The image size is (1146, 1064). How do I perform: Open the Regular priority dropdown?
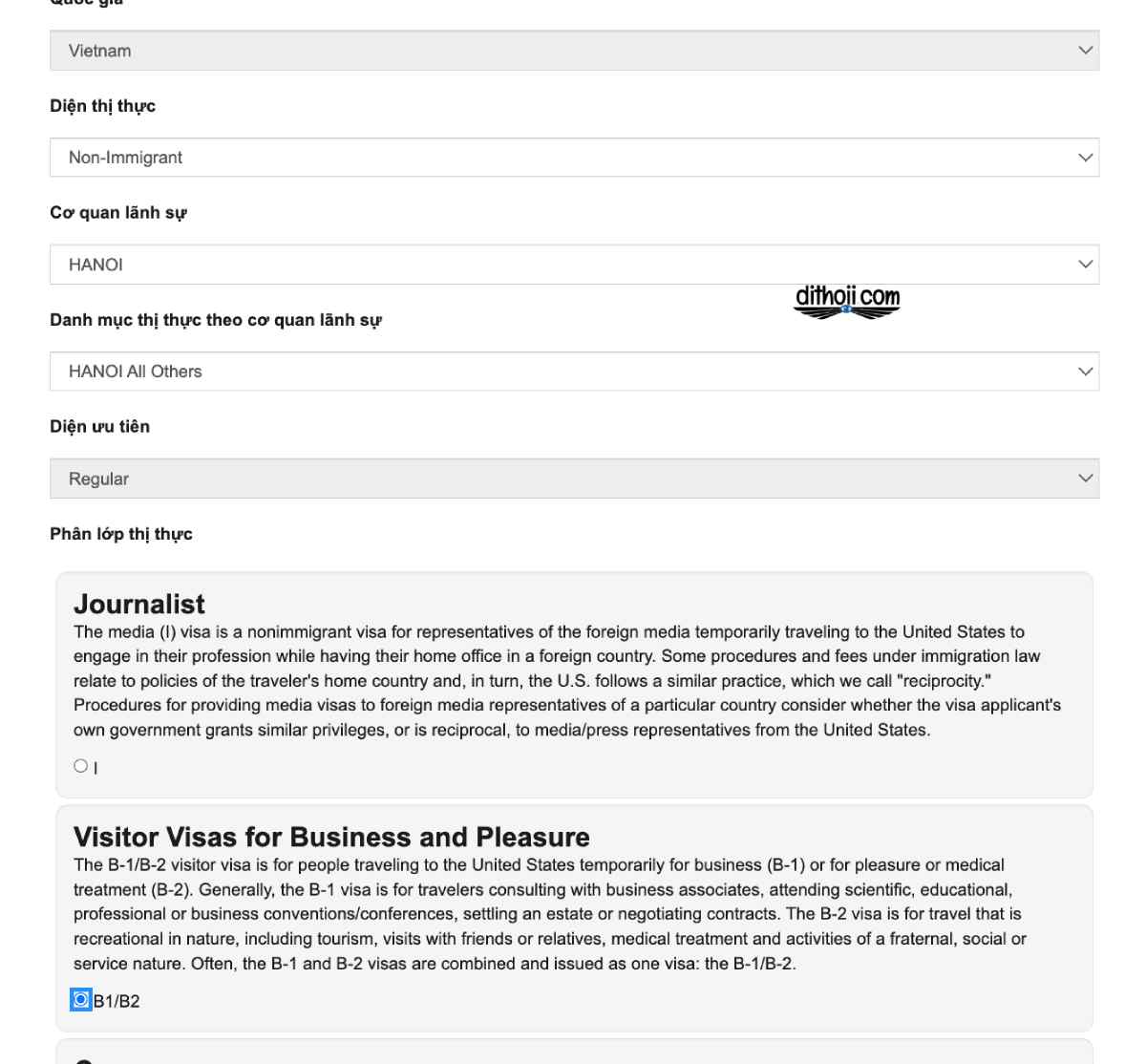[574, 479]
